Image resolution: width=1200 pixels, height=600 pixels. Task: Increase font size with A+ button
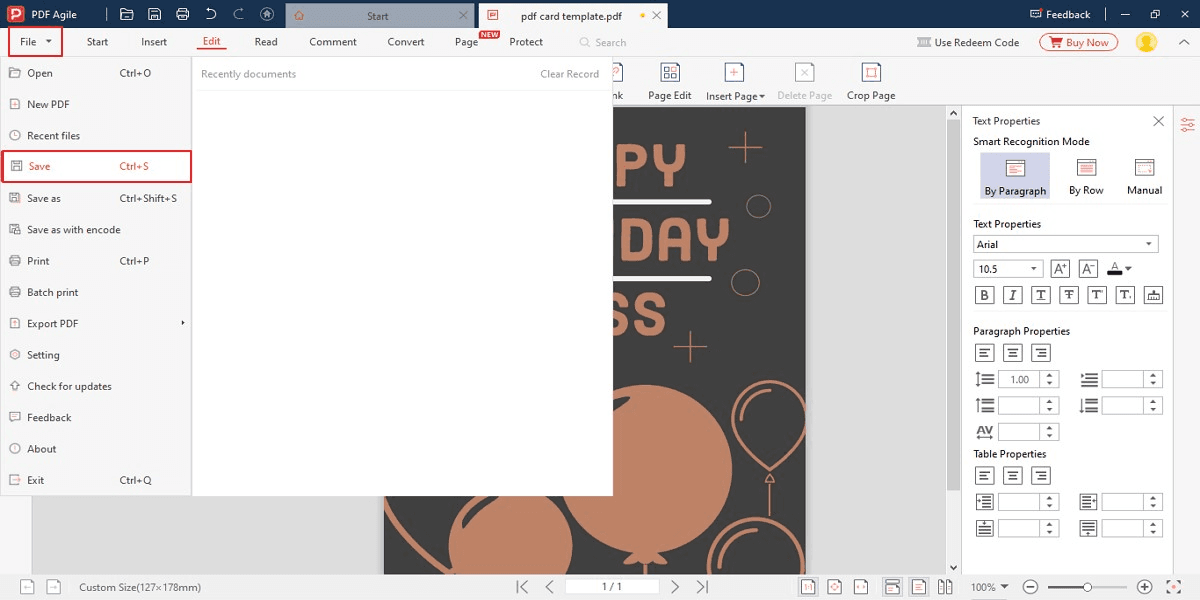(x=1060, y=268)
